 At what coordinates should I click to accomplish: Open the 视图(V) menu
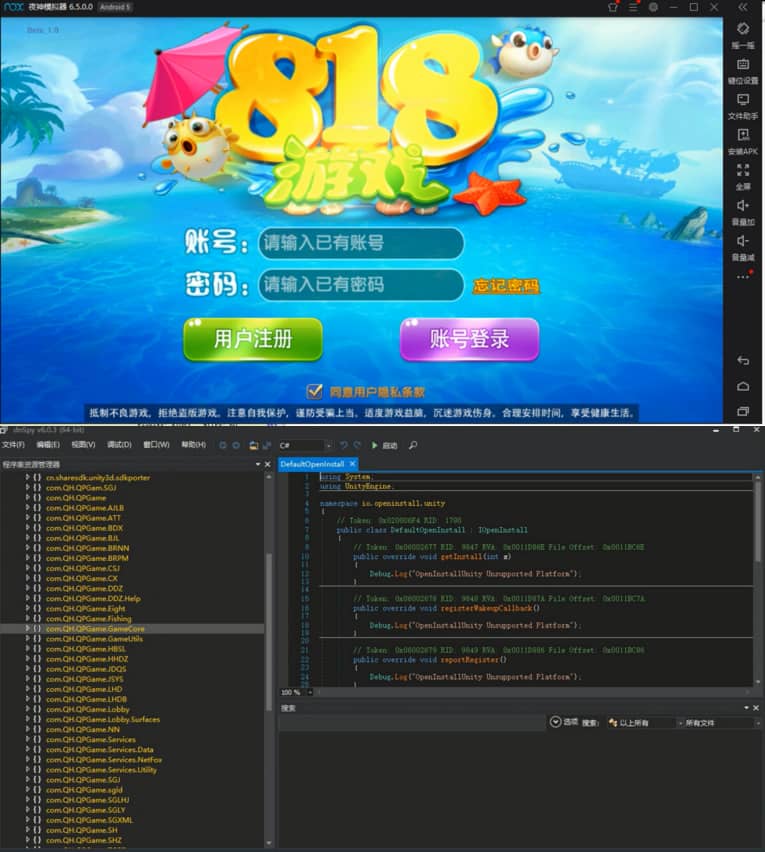[83, 444]
